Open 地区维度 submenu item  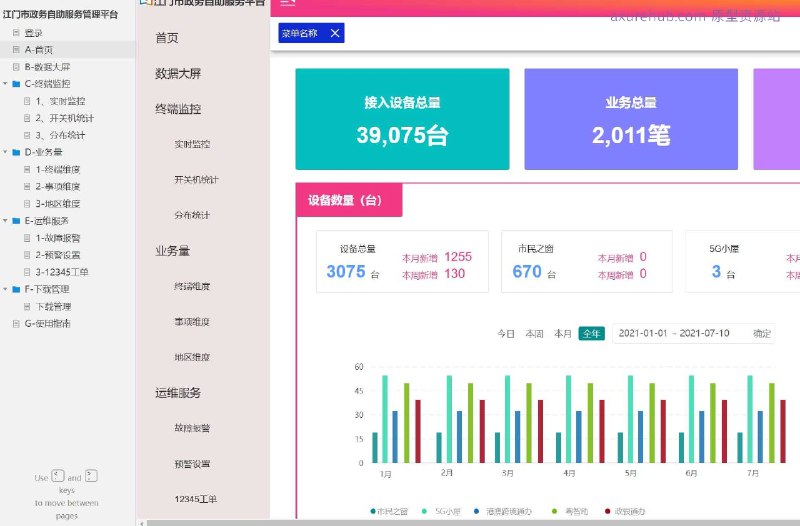coord(192,357)
